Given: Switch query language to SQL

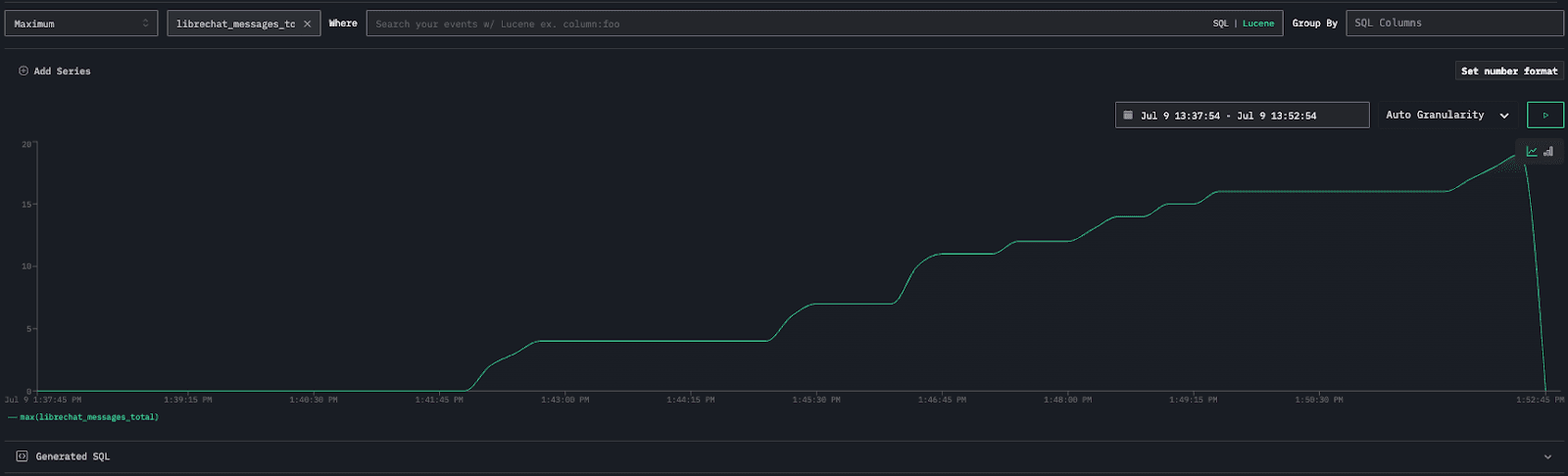Looking at the screenshot, I should 1220,24.
